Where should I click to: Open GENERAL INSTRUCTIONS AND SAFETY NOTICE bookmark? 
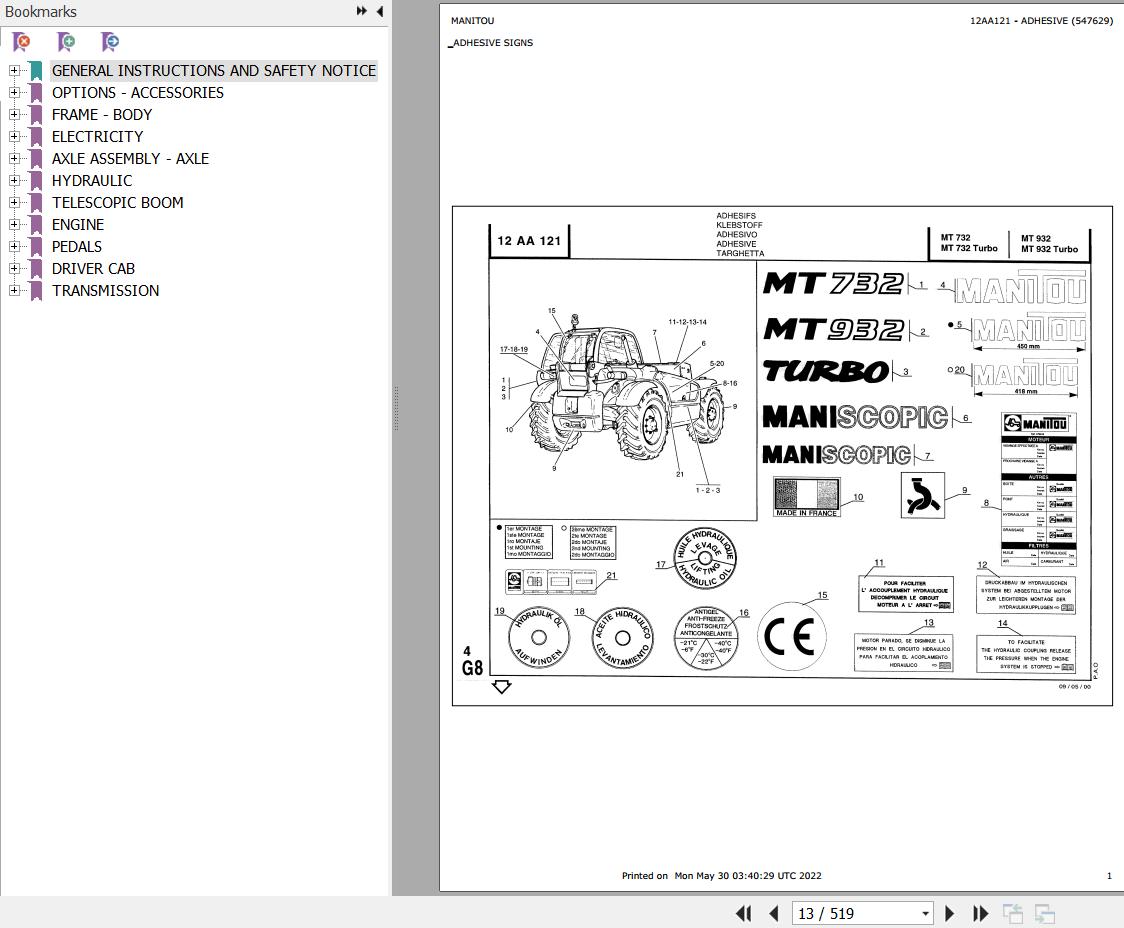[214, 70]
